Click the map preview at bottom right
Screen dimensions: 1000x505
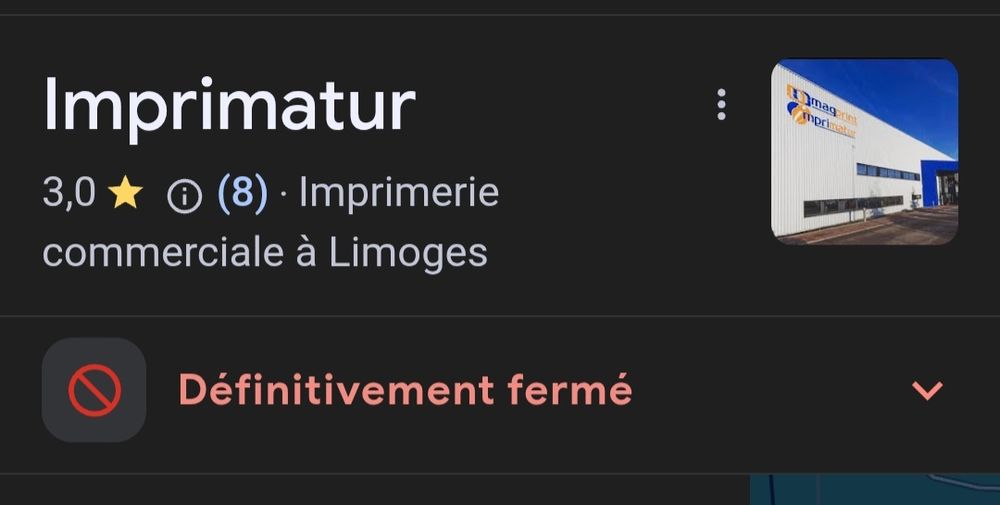(874, 490)
